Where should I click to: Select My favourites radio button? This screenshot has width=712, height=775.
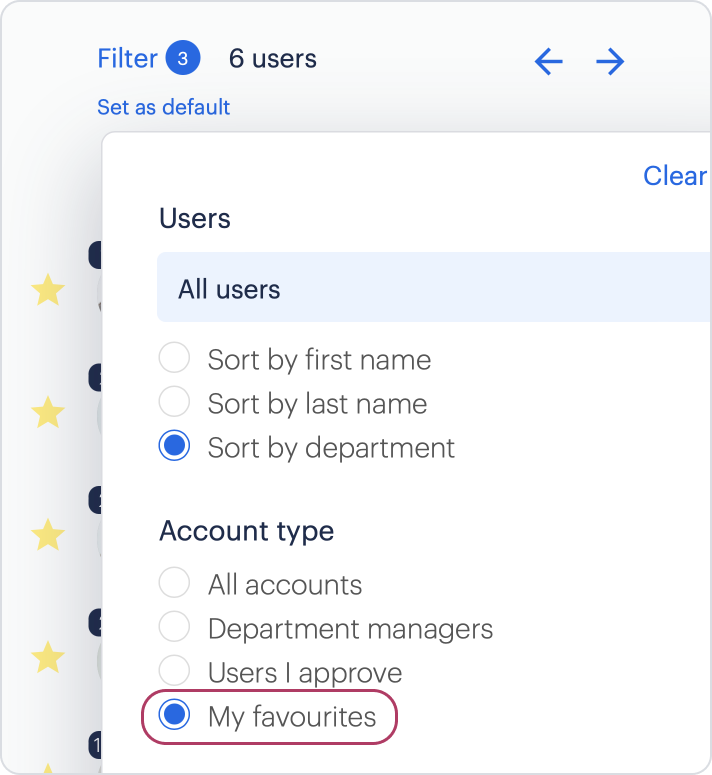[x=174, y=715]
